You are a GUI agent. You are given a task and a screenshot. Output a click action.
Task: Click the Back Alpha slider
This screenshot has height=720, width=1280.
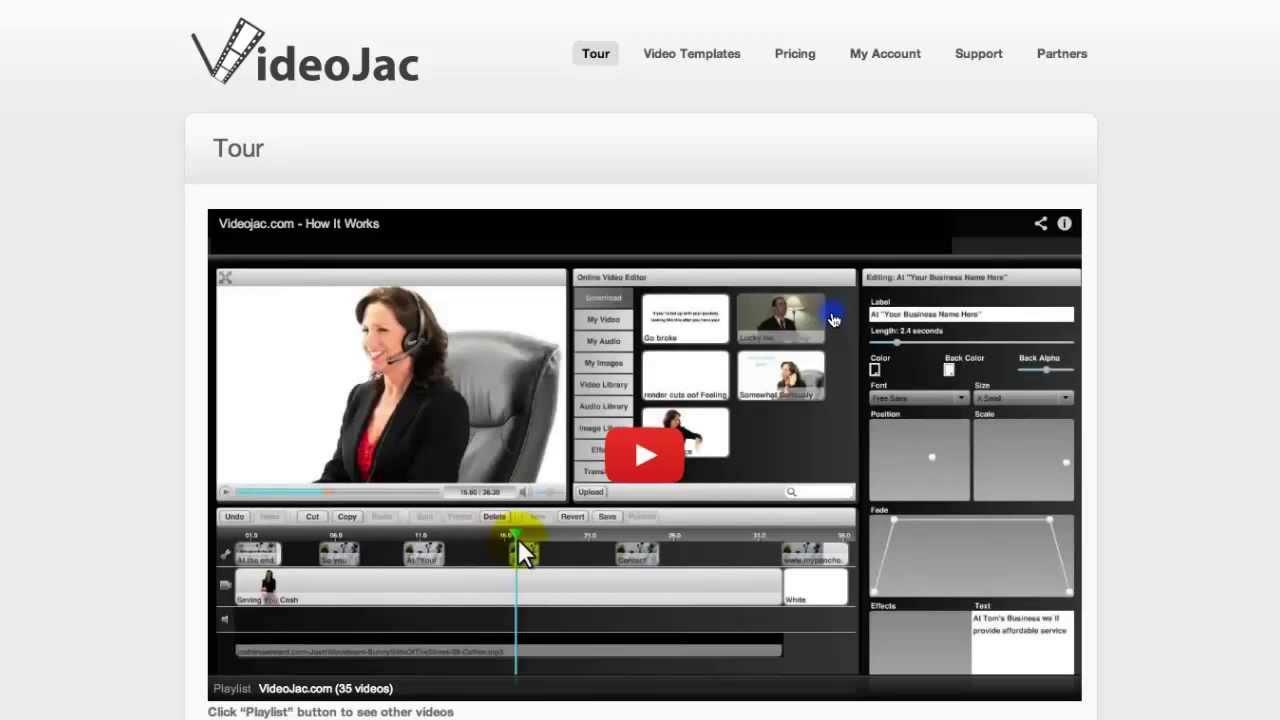(x=1046, y=370)
